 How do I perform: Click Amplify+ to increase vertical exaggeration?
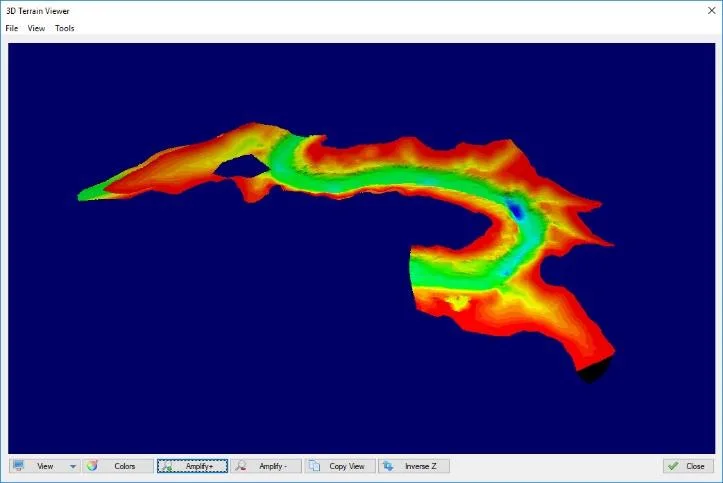192,466
